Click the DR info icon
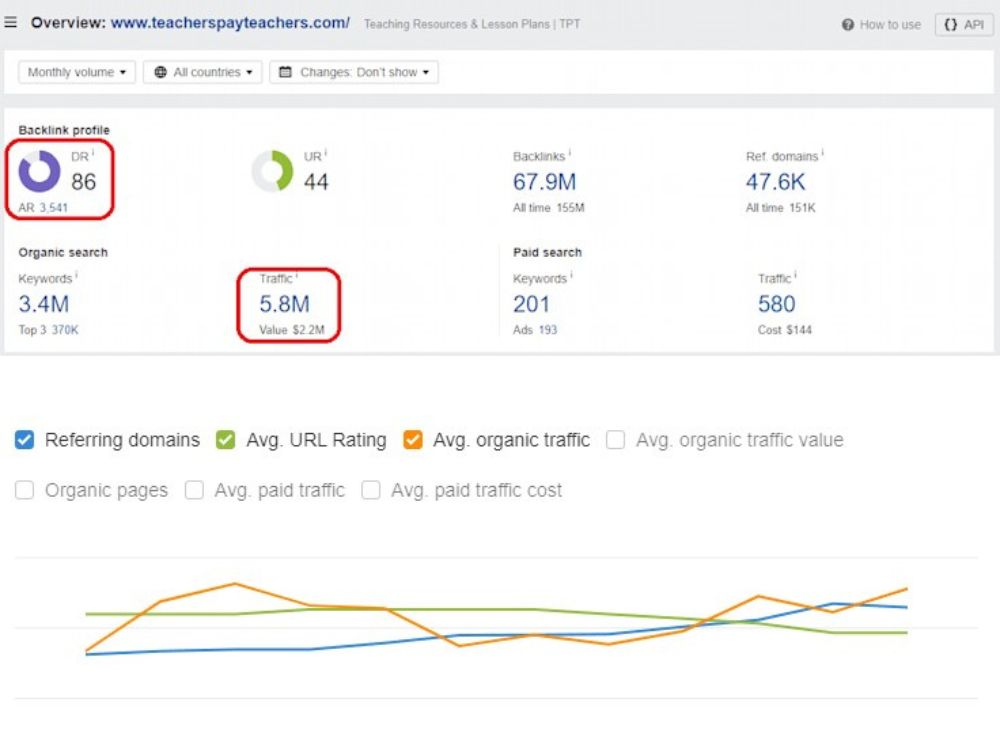 pos(93,153)
